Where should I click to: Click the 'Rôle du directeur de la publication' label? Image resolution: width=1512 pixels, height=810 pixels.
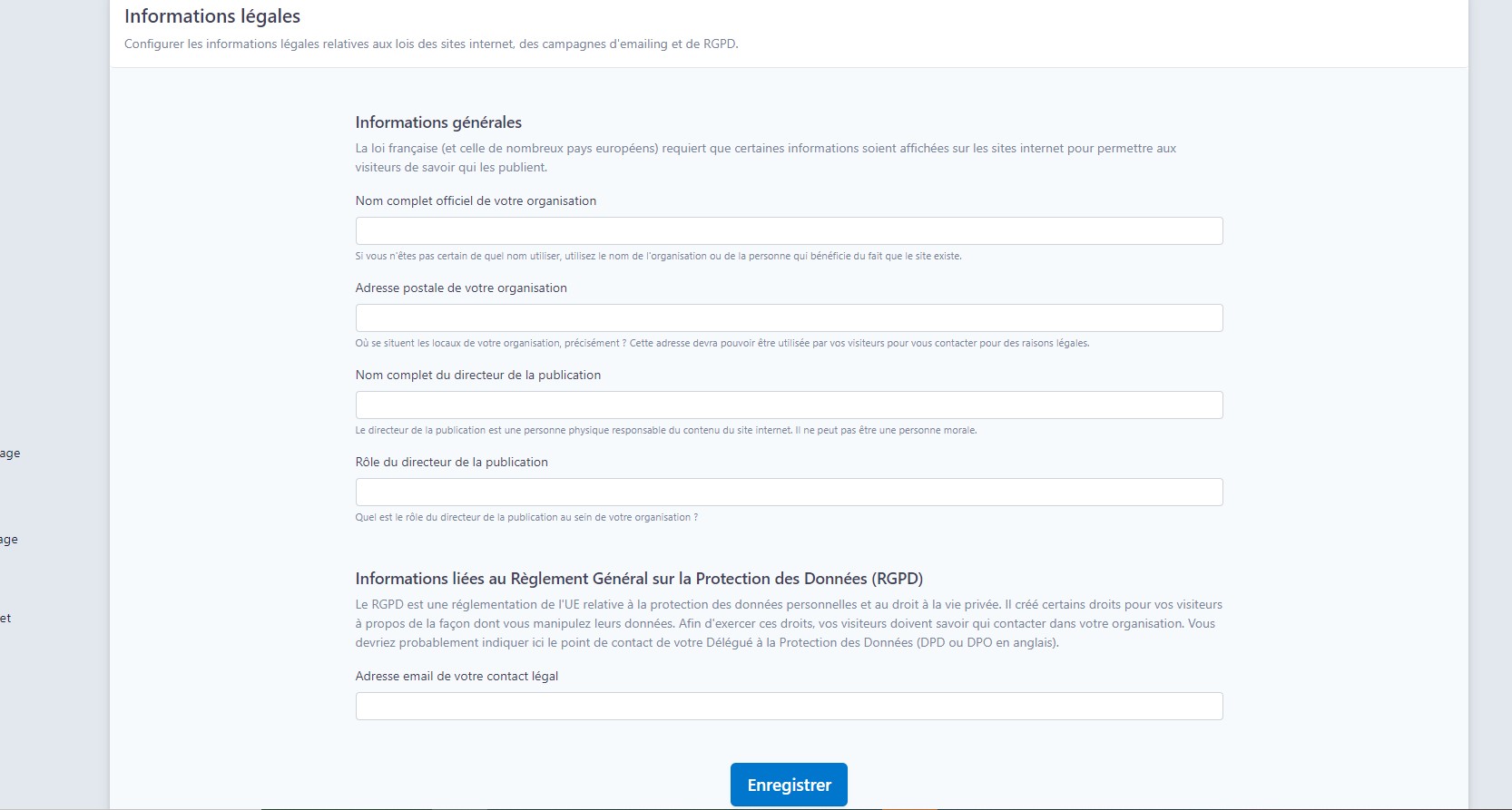coord(452,462)
